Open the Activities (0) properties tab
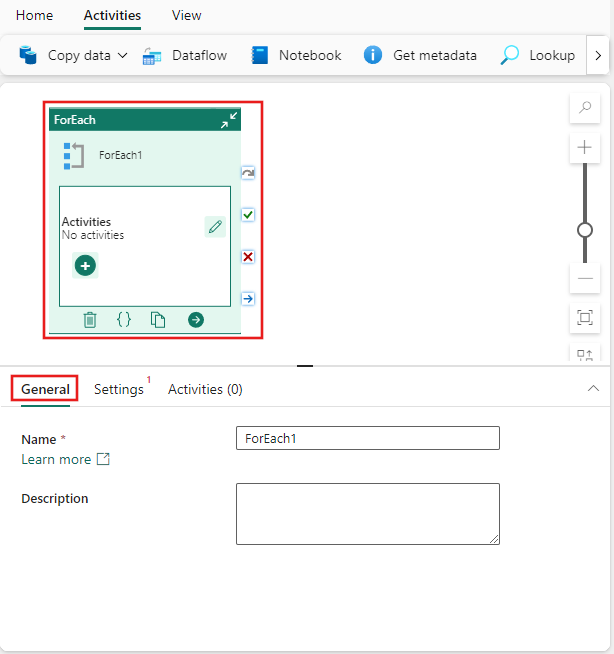614x654 pixels. point(205,389)
